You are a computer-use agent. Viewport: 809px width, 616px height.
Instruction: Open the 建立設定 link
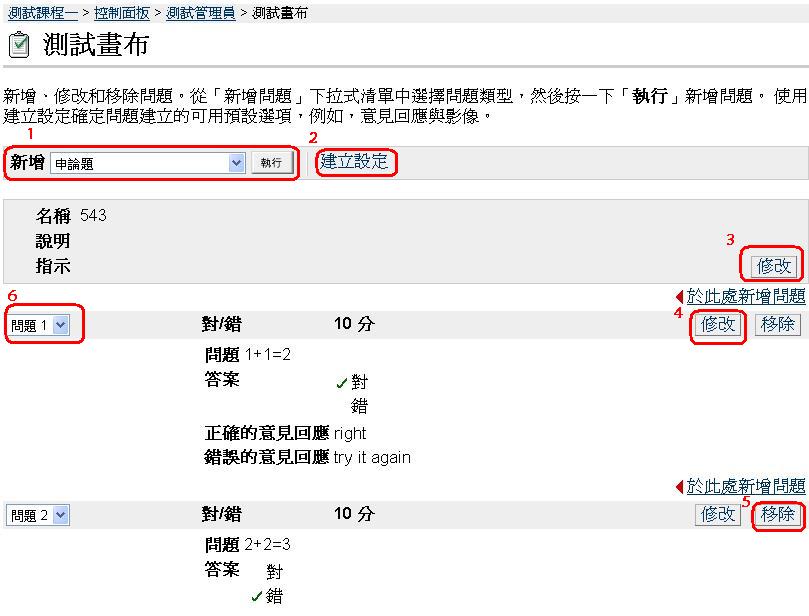tap(354, 161)
